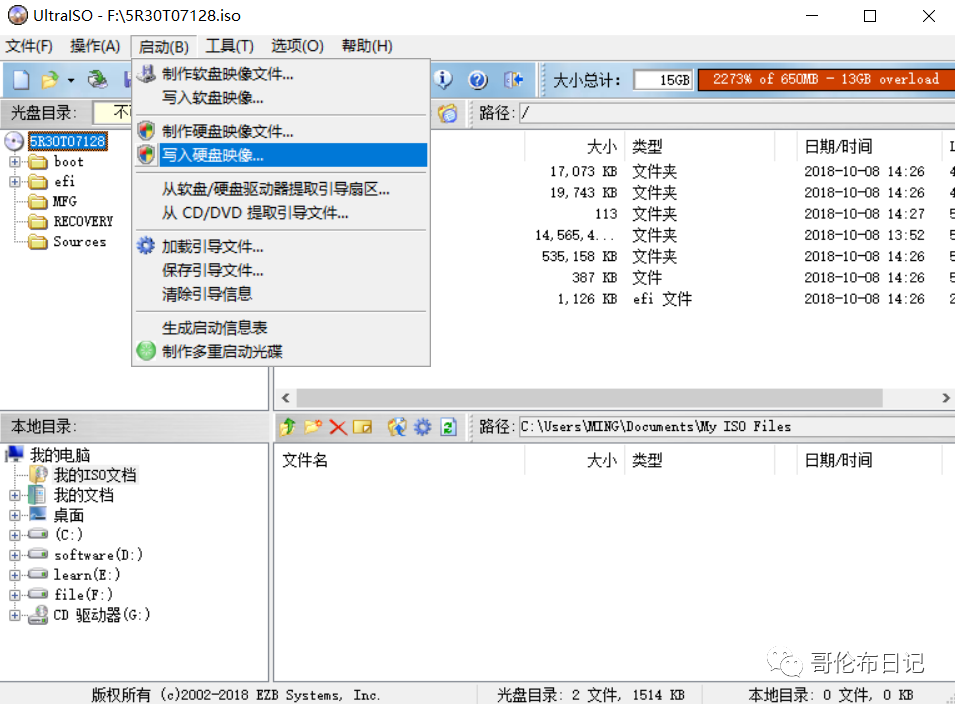Click the blue gear settings icon in local toolbar
Image resolution: width=955 pixels, height=704 pixels.
423,427
